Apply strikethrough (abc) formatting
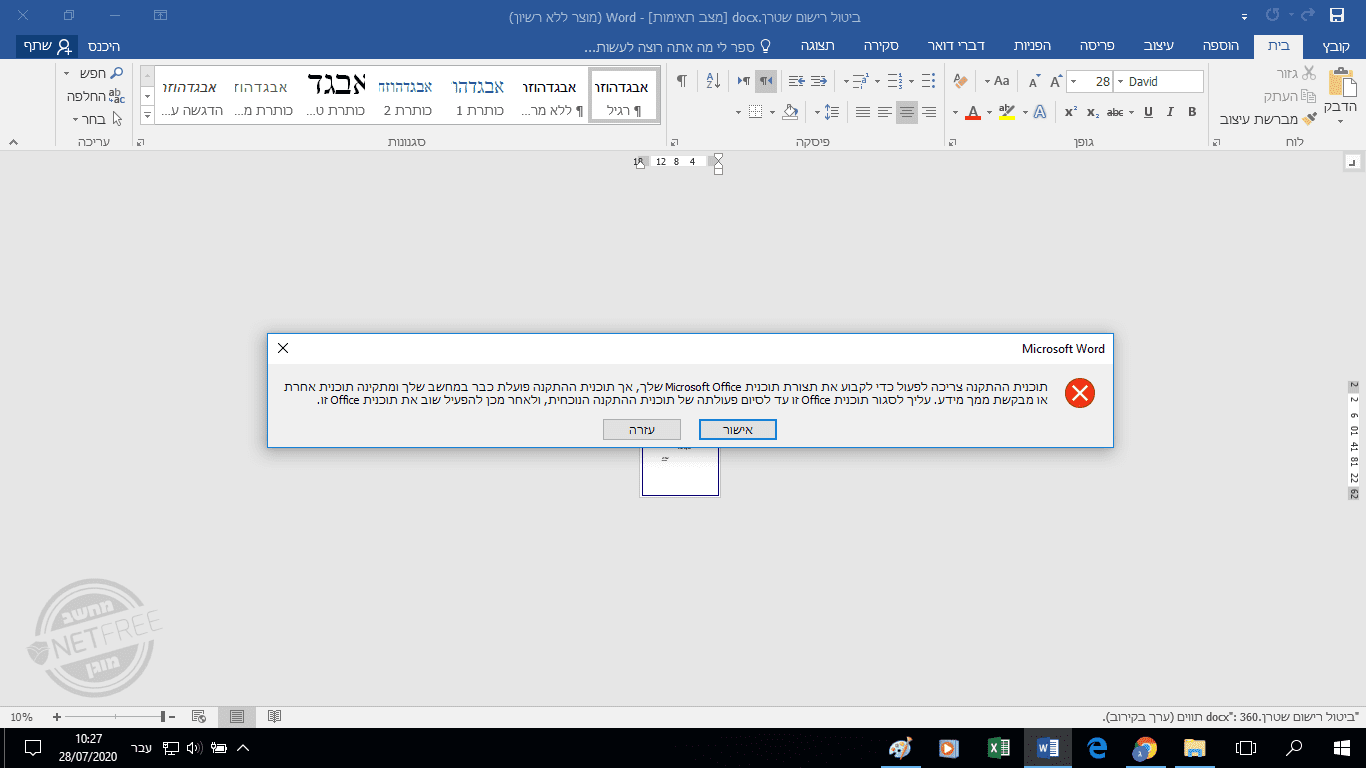Viewport: 1366px width, 768px height. (x=1116, y=112)
